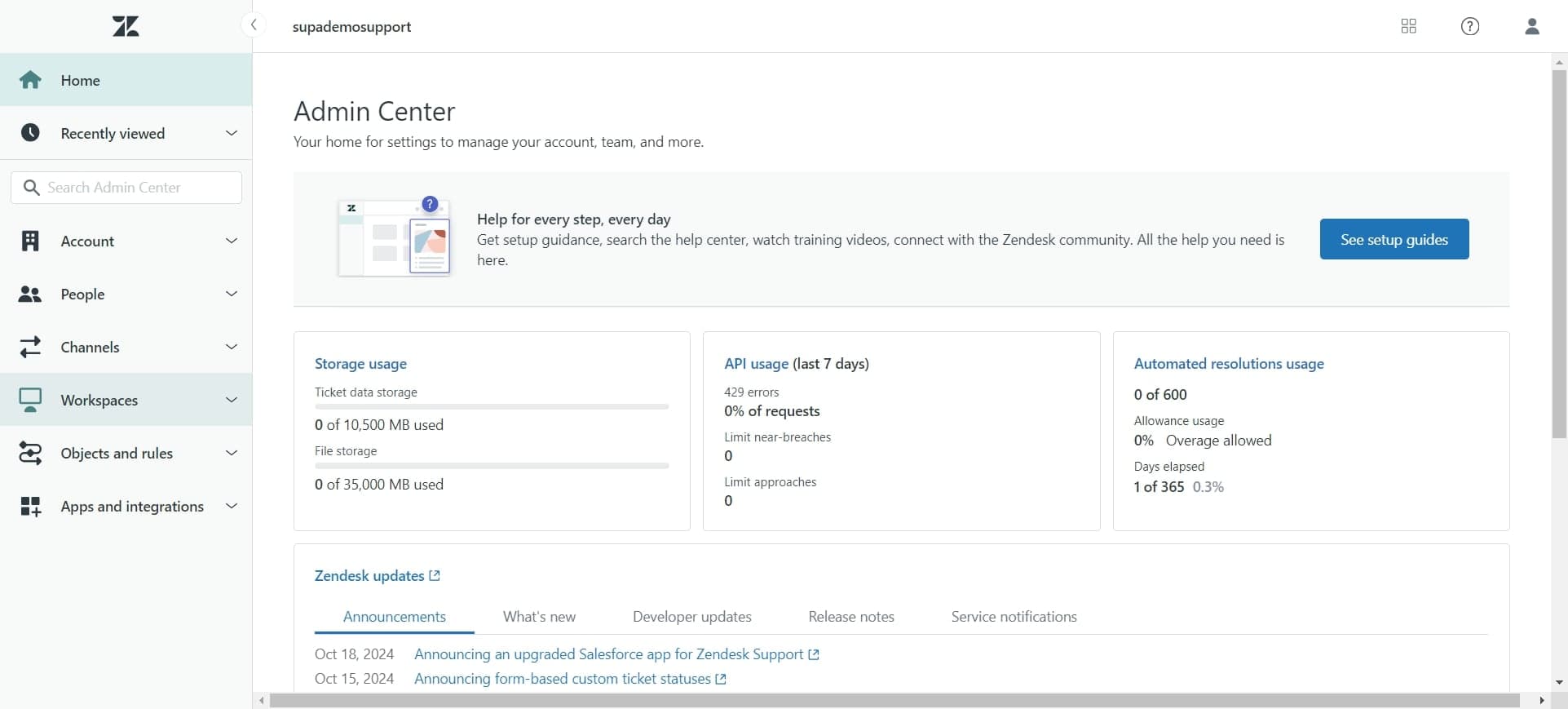Click the Apps and integrations icon
Screen dimensions: 1568x709
[x=30, y=506]
